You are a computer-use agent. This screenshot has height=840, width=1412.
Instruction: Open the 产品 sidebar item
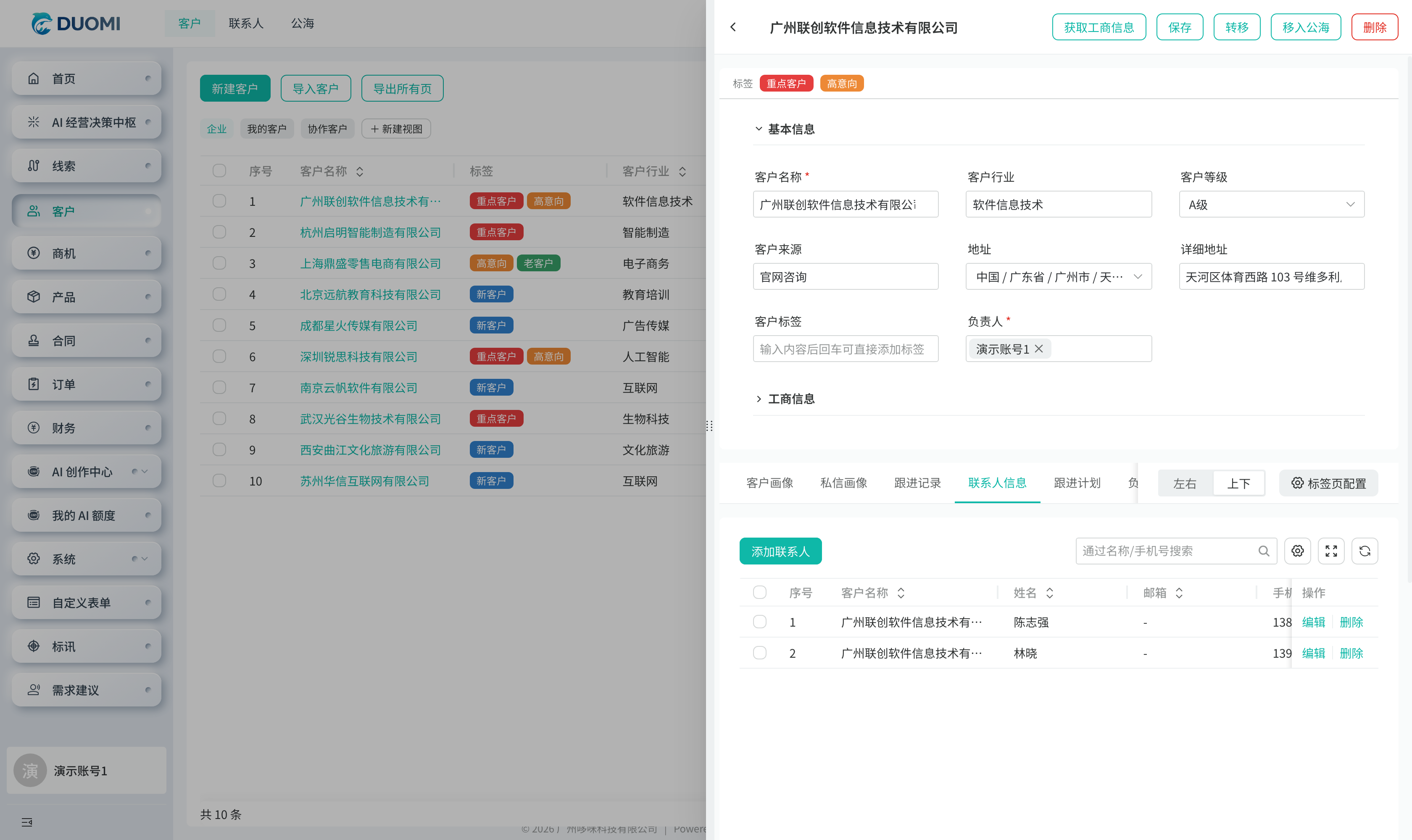tap(87, 297)
